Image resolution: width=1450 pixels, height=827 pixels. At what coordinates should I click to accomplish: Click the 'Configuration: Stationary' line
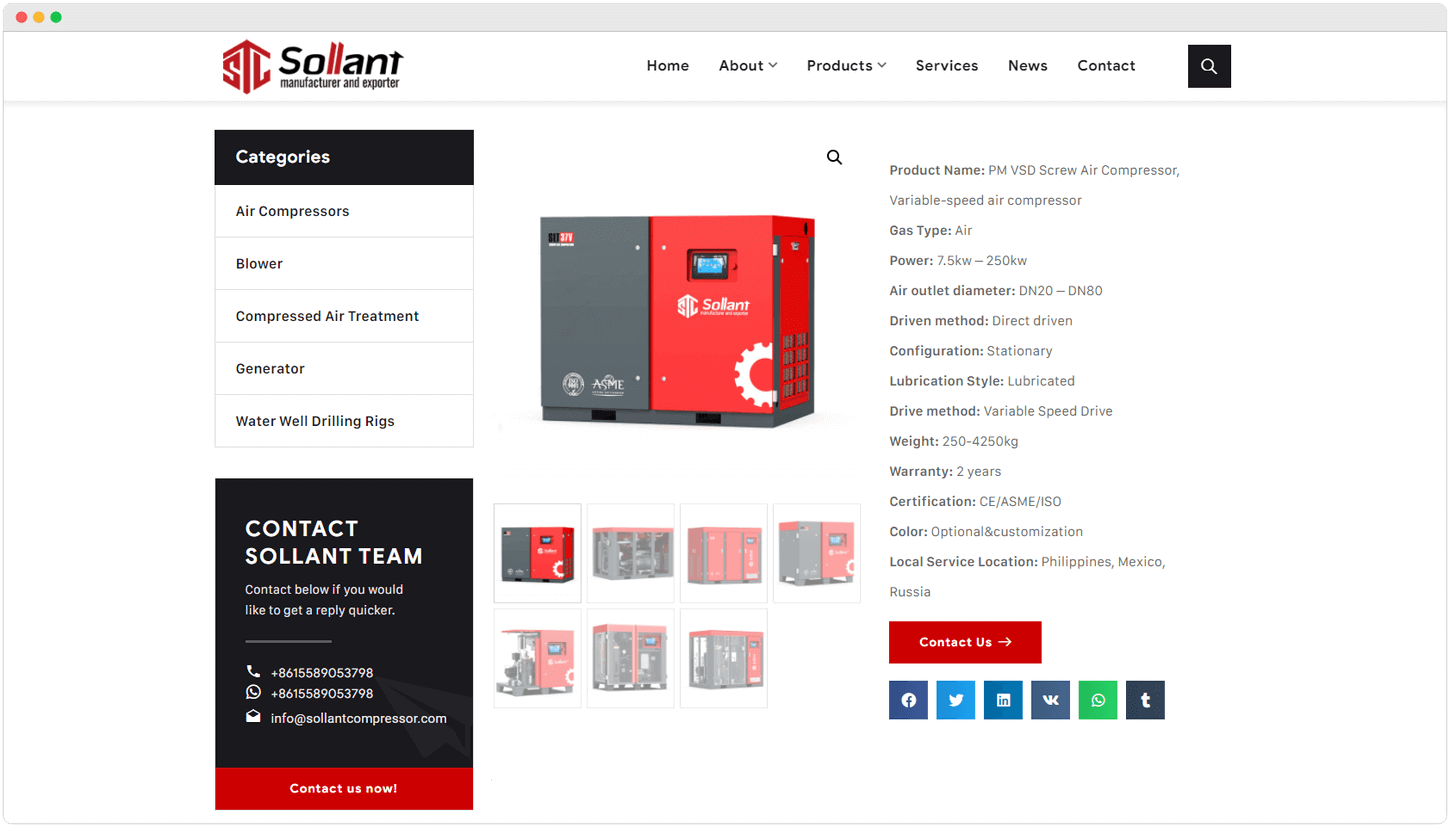click(x=971, y=351)
